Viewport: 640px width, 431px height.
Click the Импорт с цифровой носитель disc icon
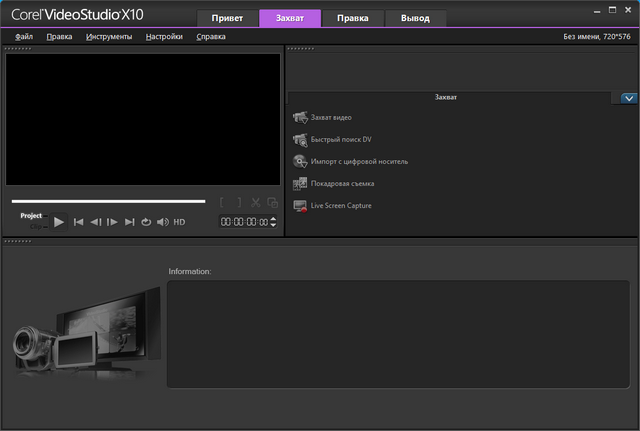pyautogui.click(x=300, y=162)
